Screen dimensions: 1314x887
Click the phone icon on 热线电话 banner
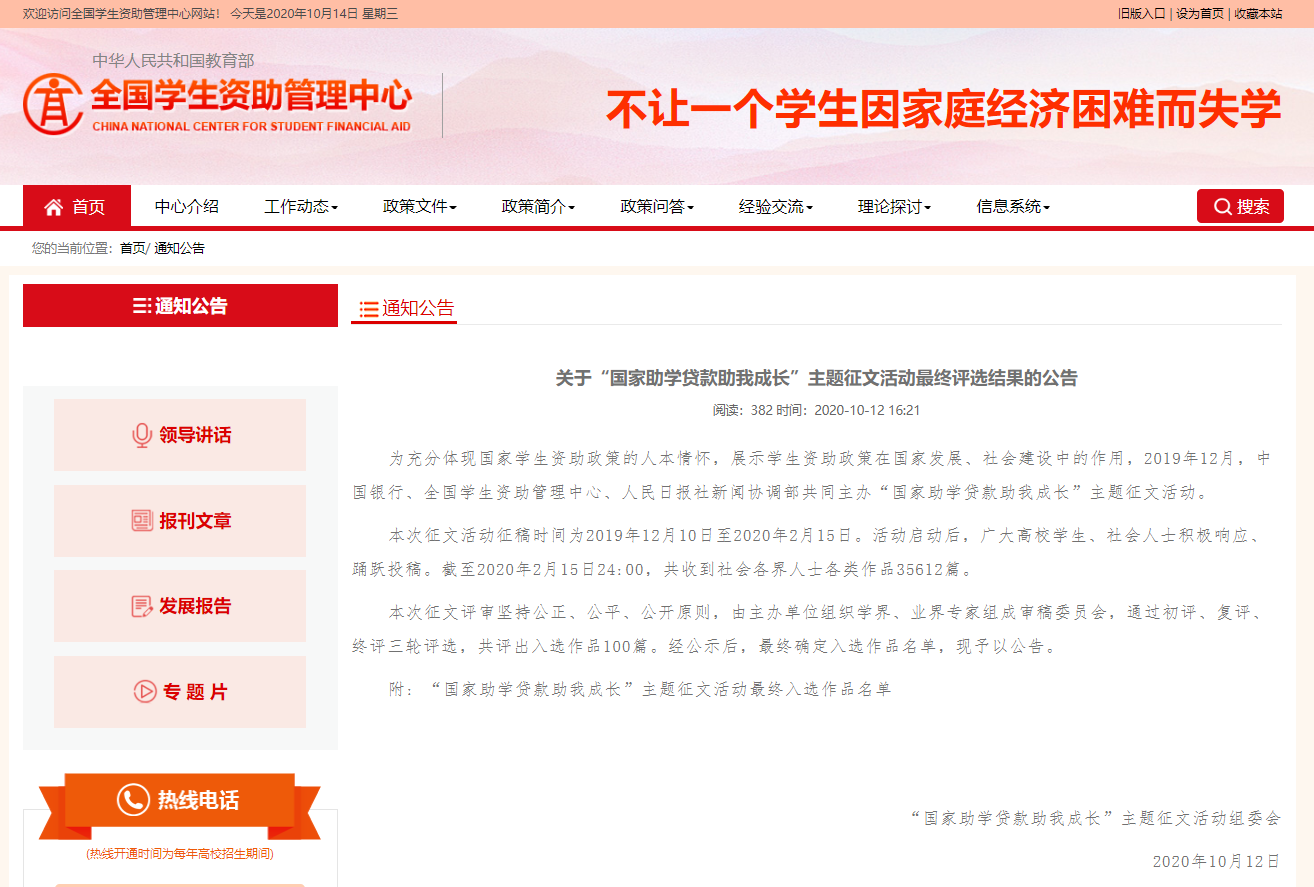click(x=133, y=800)
